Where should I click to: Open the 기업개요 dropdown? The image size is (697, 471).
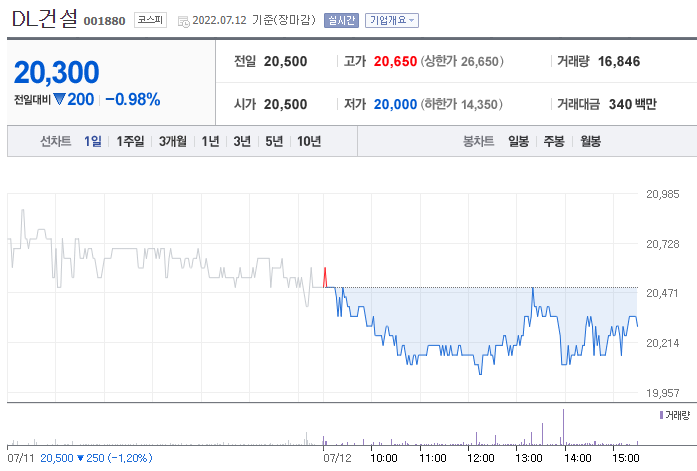coord(392,20)
